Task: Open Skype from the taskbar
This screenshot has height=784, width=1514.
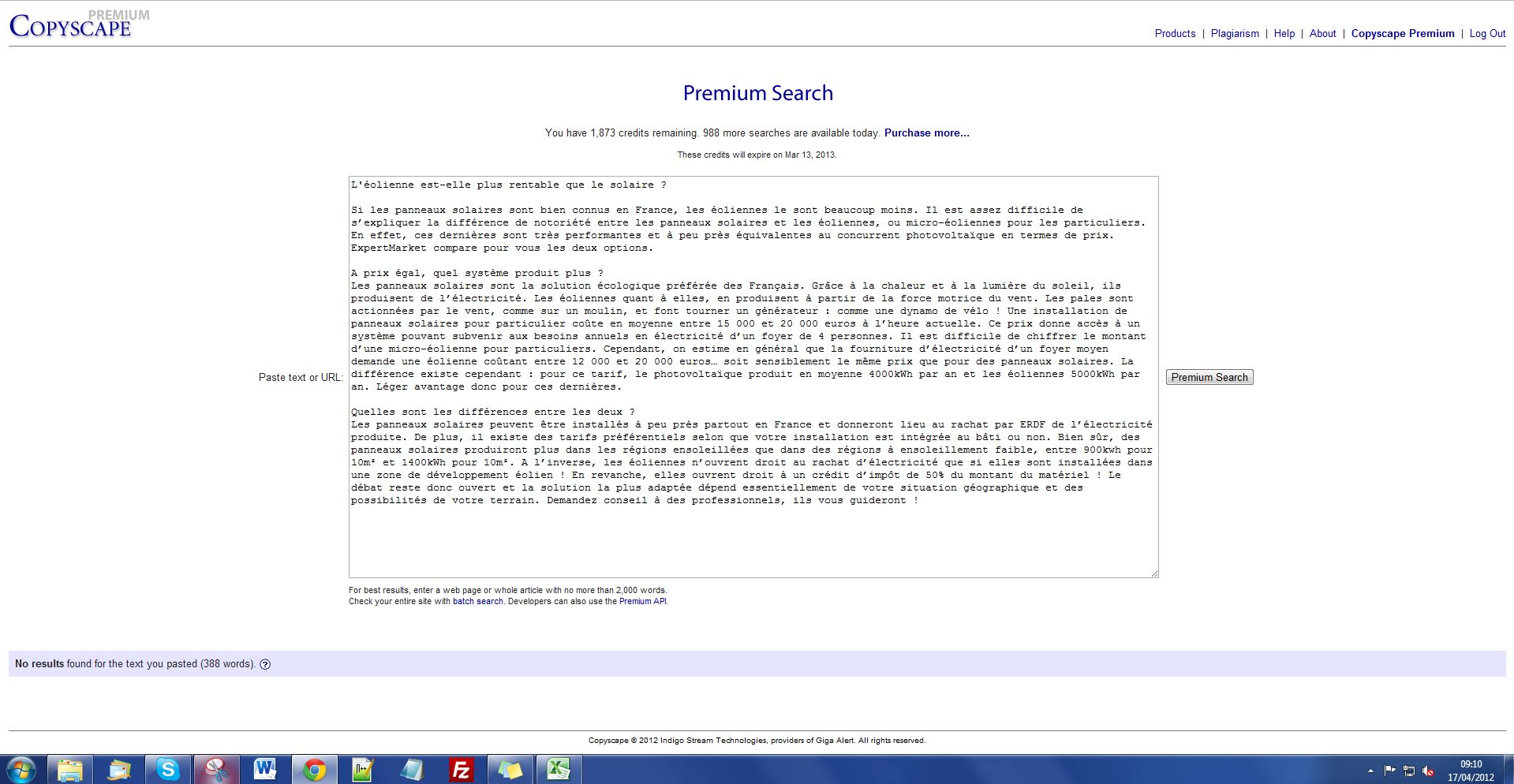Action: [167, 769]
